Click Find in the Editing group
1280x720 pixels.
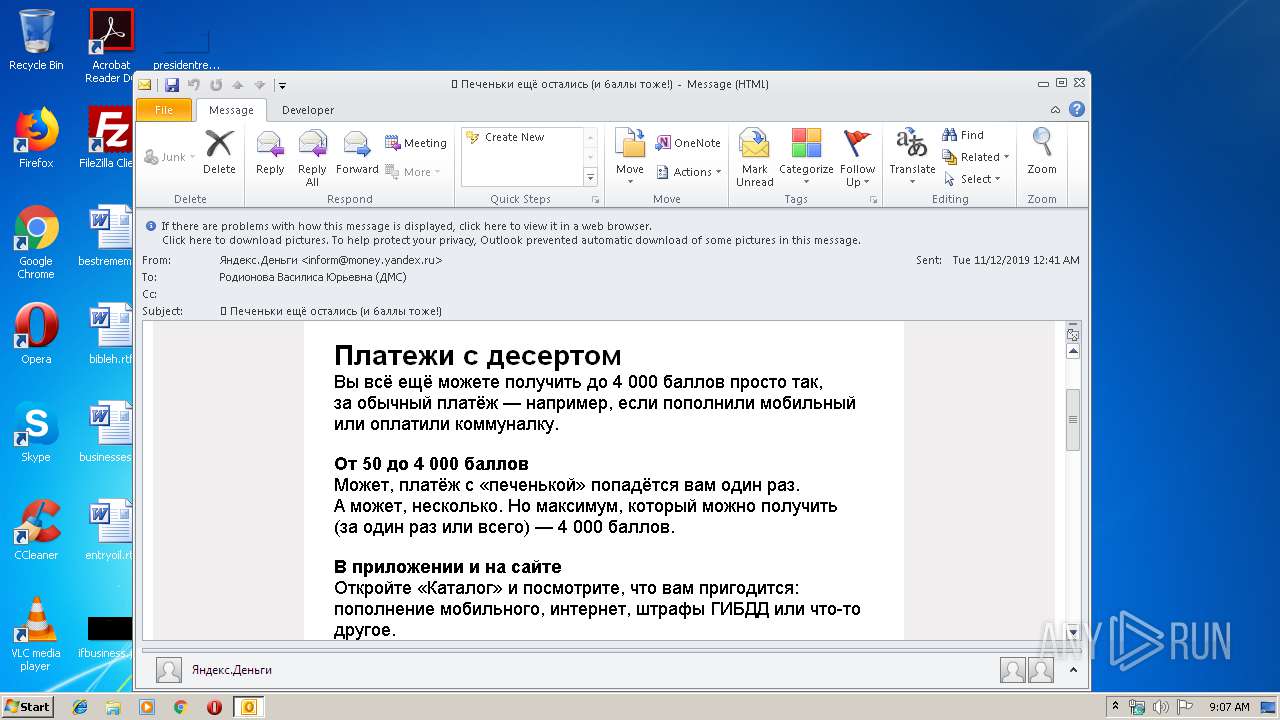(x=963, y=135)
